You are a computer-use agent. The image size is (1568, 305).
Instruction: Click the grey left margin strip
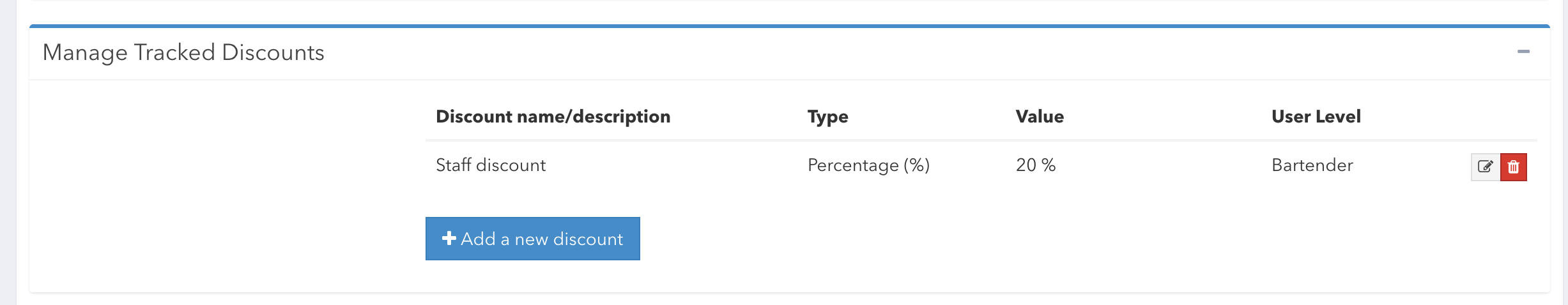[x=8, y=153]
